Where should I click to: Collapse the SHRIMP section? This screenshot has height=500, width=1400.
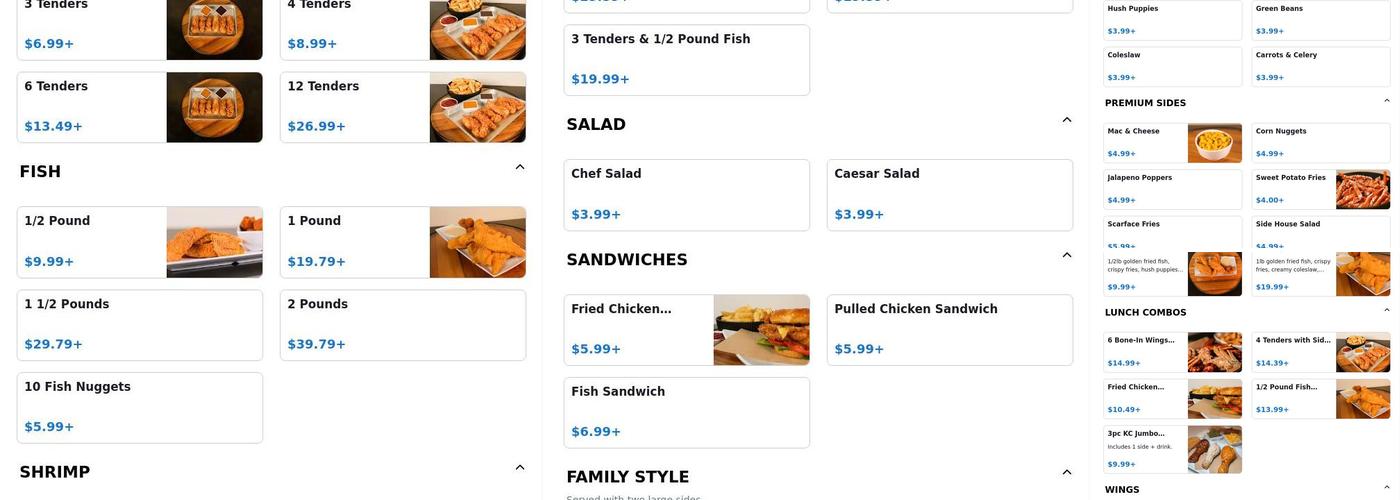pyautogui.click(x=520, y=467)
